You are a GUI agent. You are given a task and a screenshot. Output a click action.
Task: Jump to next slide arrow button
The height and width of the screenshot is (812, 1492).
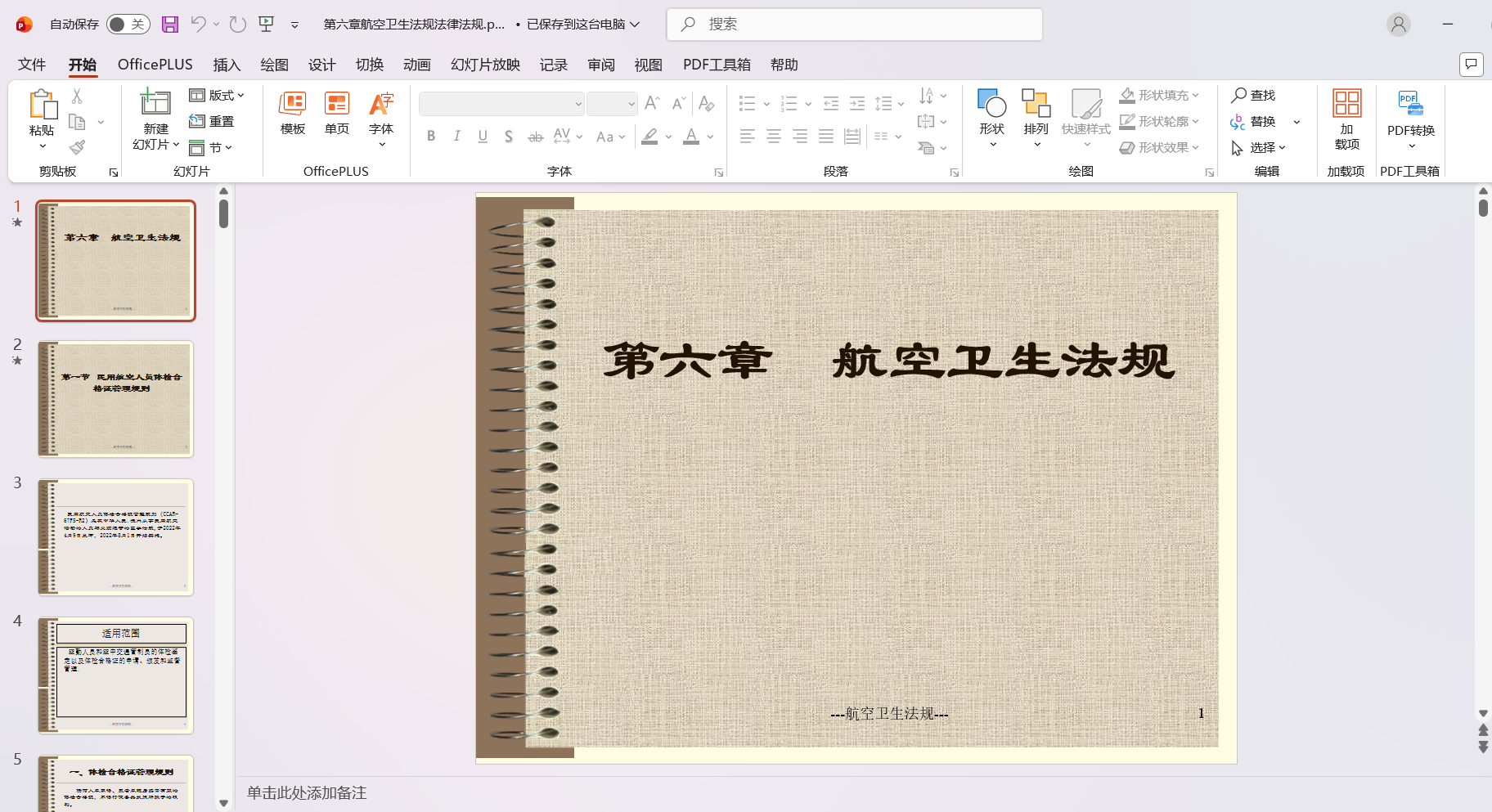pyautogui.click(x=1483, y=747)
